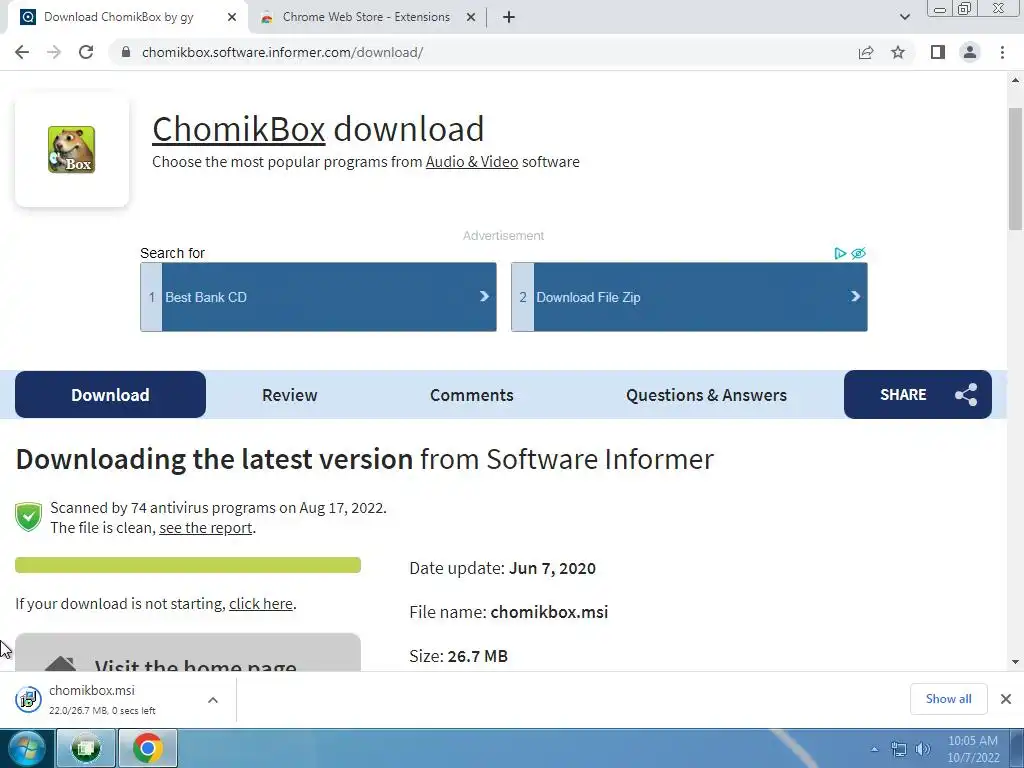Screen dimensions: 1024x768
Task: Click the ad privacy eye icon
Action: point(859,253)
